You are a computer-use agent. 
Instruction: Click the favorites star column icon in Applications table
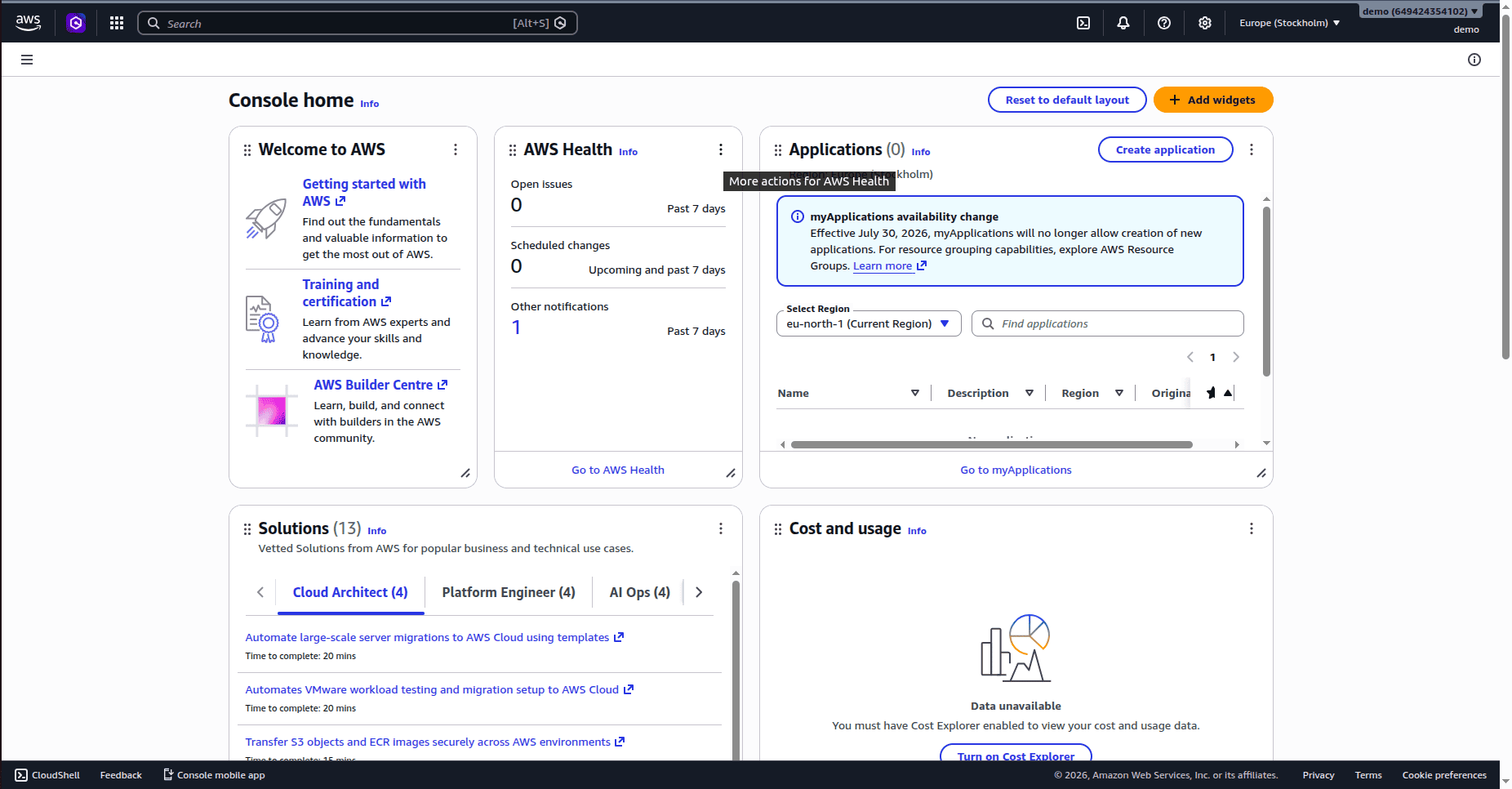(1211, 393)
